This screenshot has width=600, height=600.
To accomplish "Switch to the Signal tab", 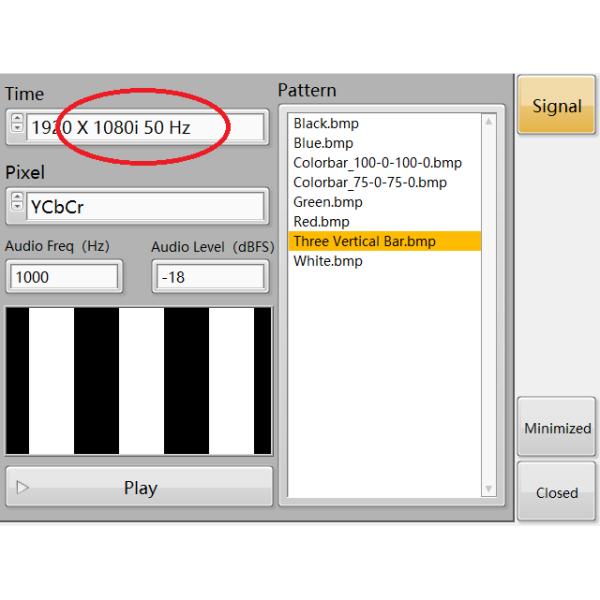I will tap(556, 105).
